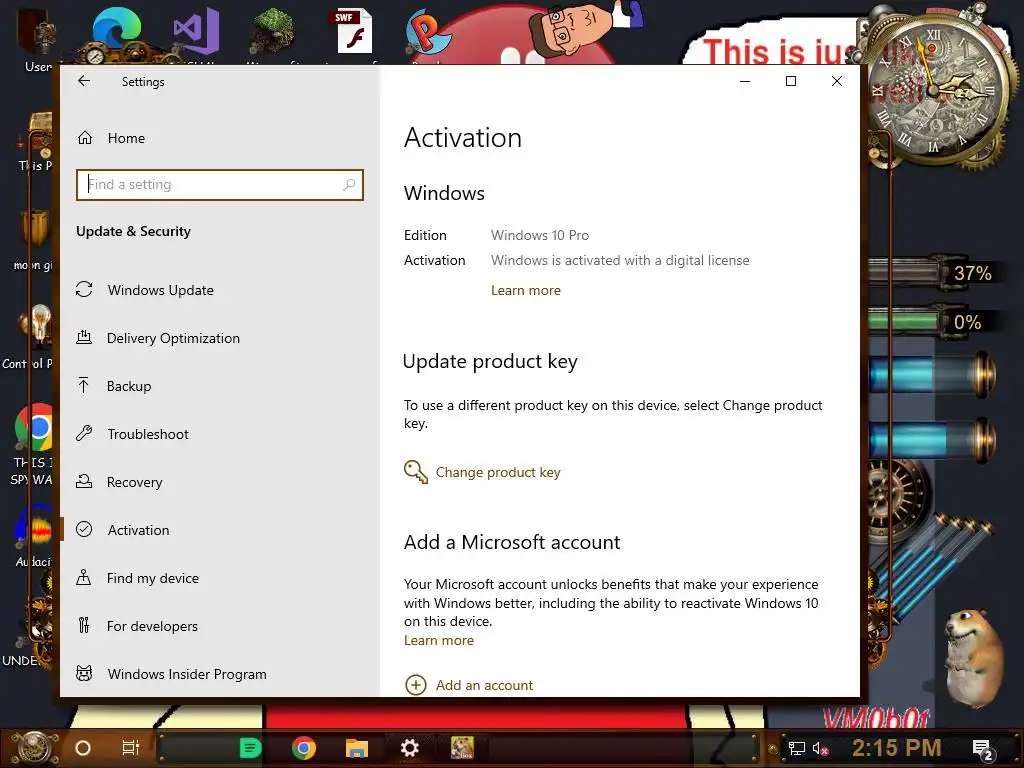The width and height of the screenshot is (1024, 768).
Task: Open Cortana circle on the taskbar
Action: click(x=83, y=748)
